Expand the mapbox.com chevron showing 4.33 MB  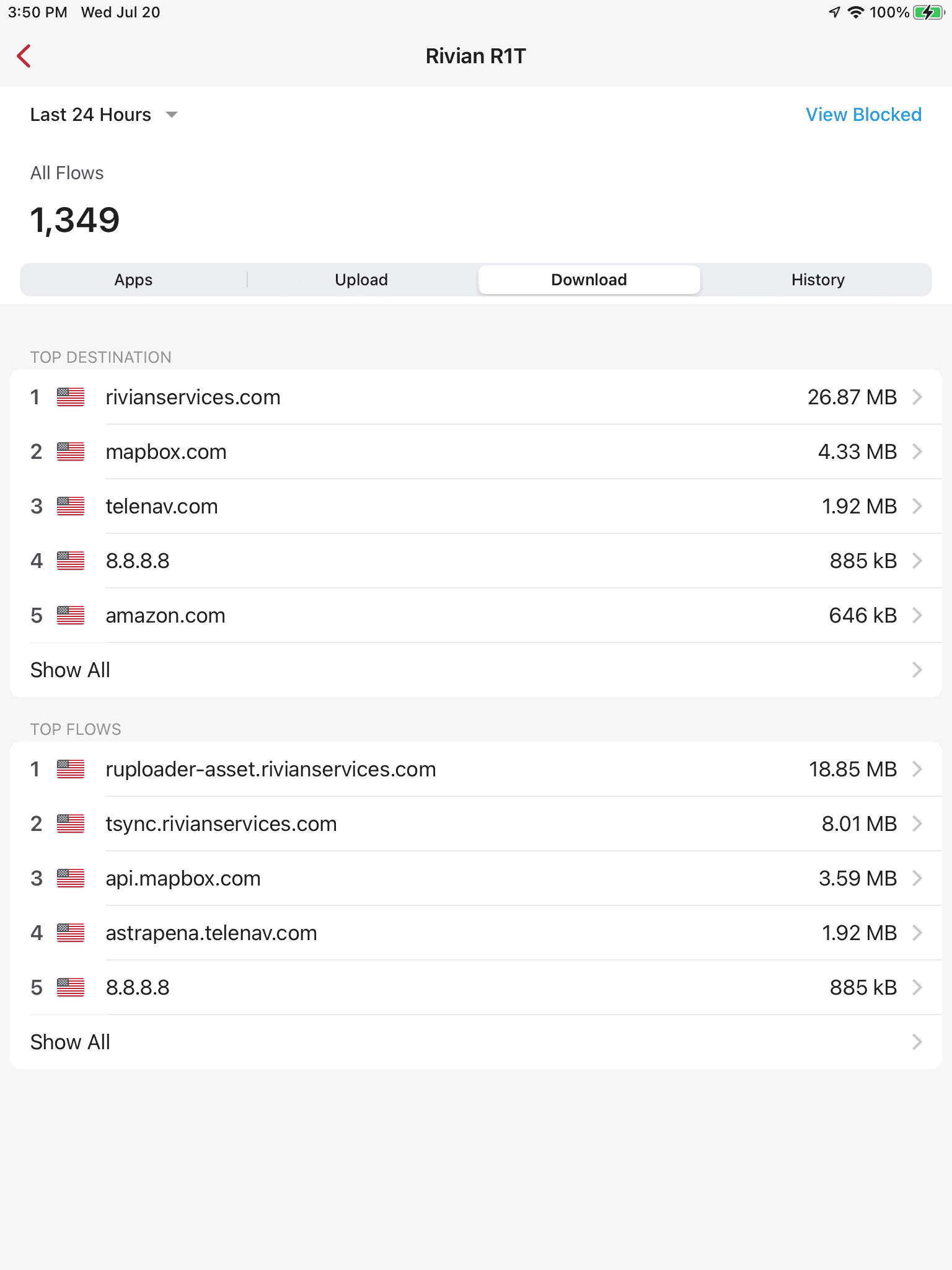point(917,451)
